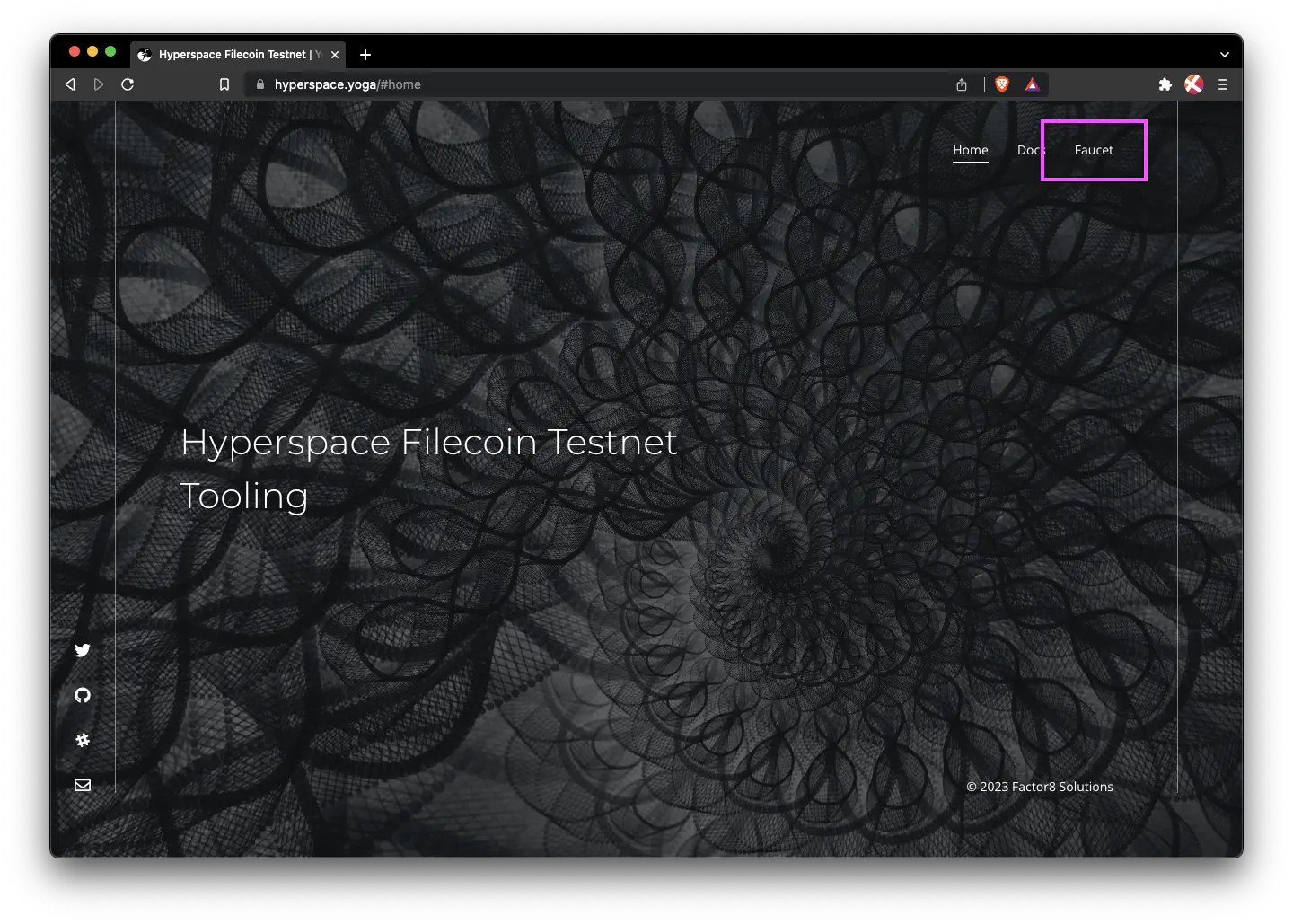This screenshot has height=924, width=1293.
Task: Open the GitHub icon link
Action: coord(83,695)
